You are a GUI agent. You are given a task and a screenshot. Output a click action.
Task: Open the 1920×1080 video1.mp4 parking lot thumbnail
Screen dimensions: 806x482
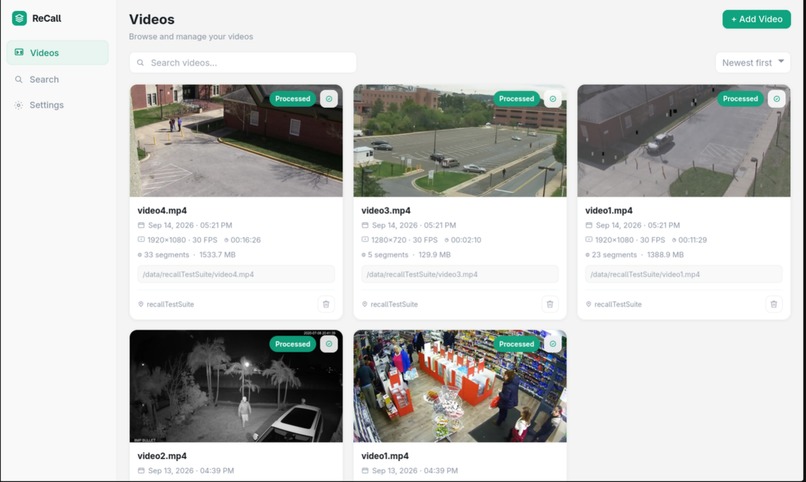[x=684, y=141]
